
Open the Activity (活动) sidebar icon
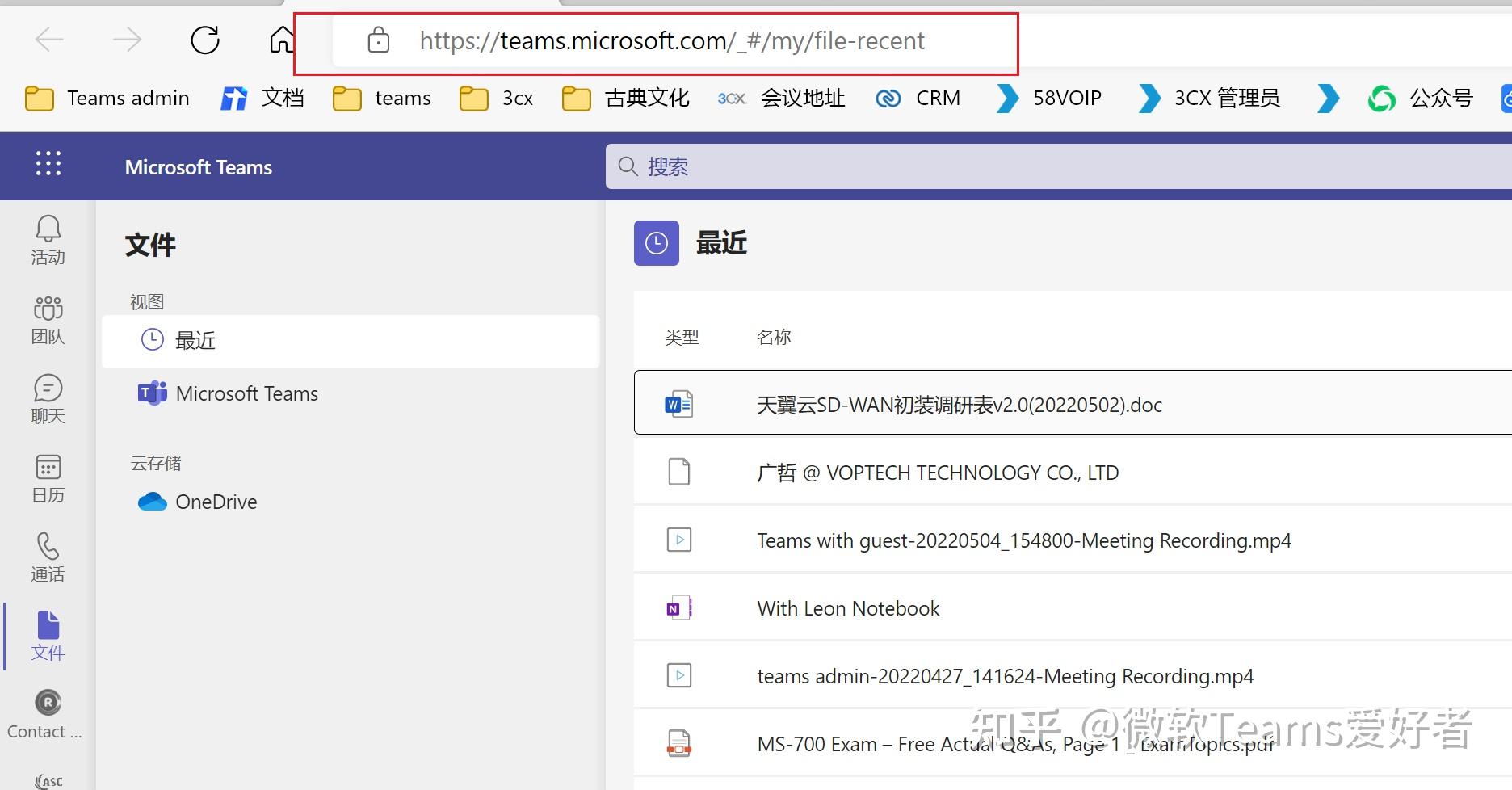[48, 238]
